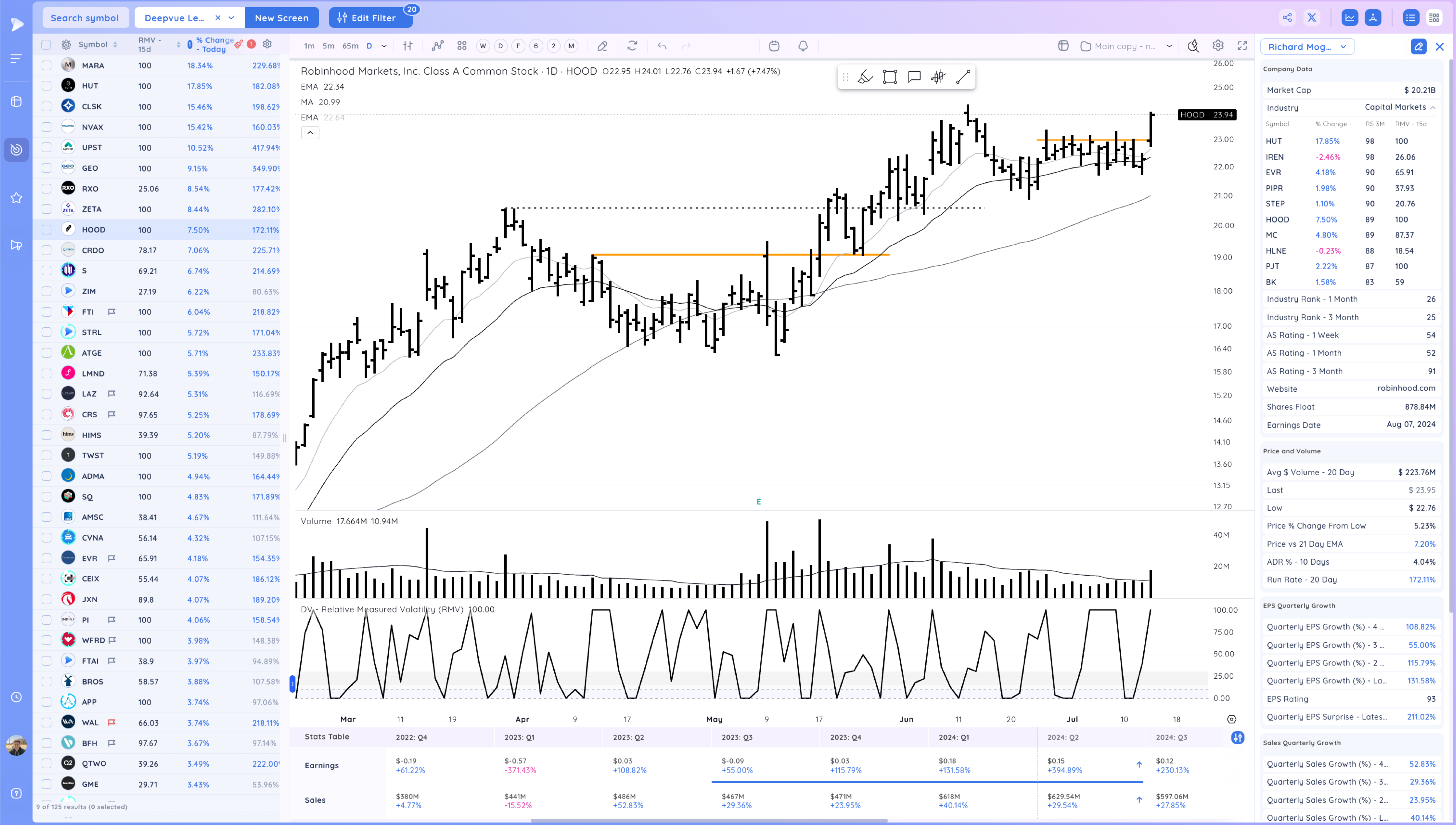1456x825 pixels.
Task: Select the rectangle shape drawing tool
Action: tap(890, 77)
